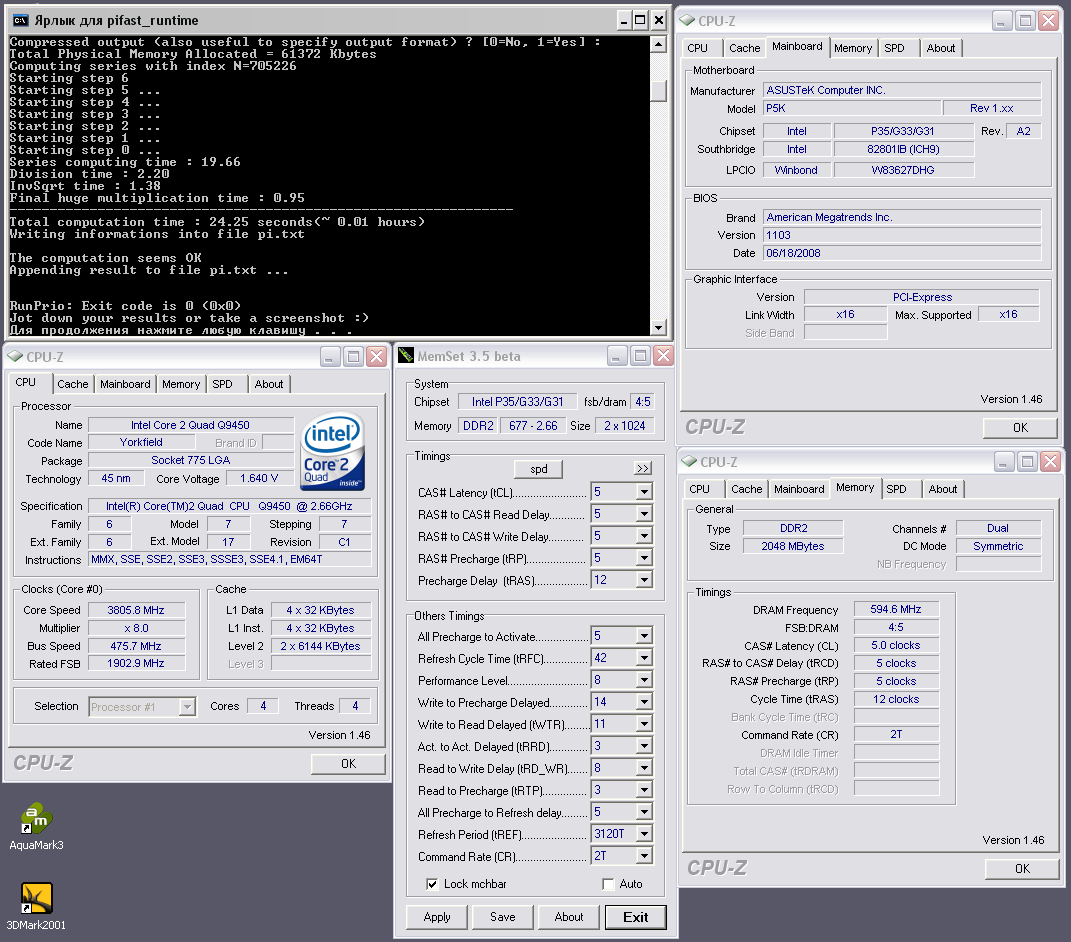Screen dimensions: 1071x942
Task: Click the DRAM Frequency 594.6 MHz field
Action: click(895, 609)
